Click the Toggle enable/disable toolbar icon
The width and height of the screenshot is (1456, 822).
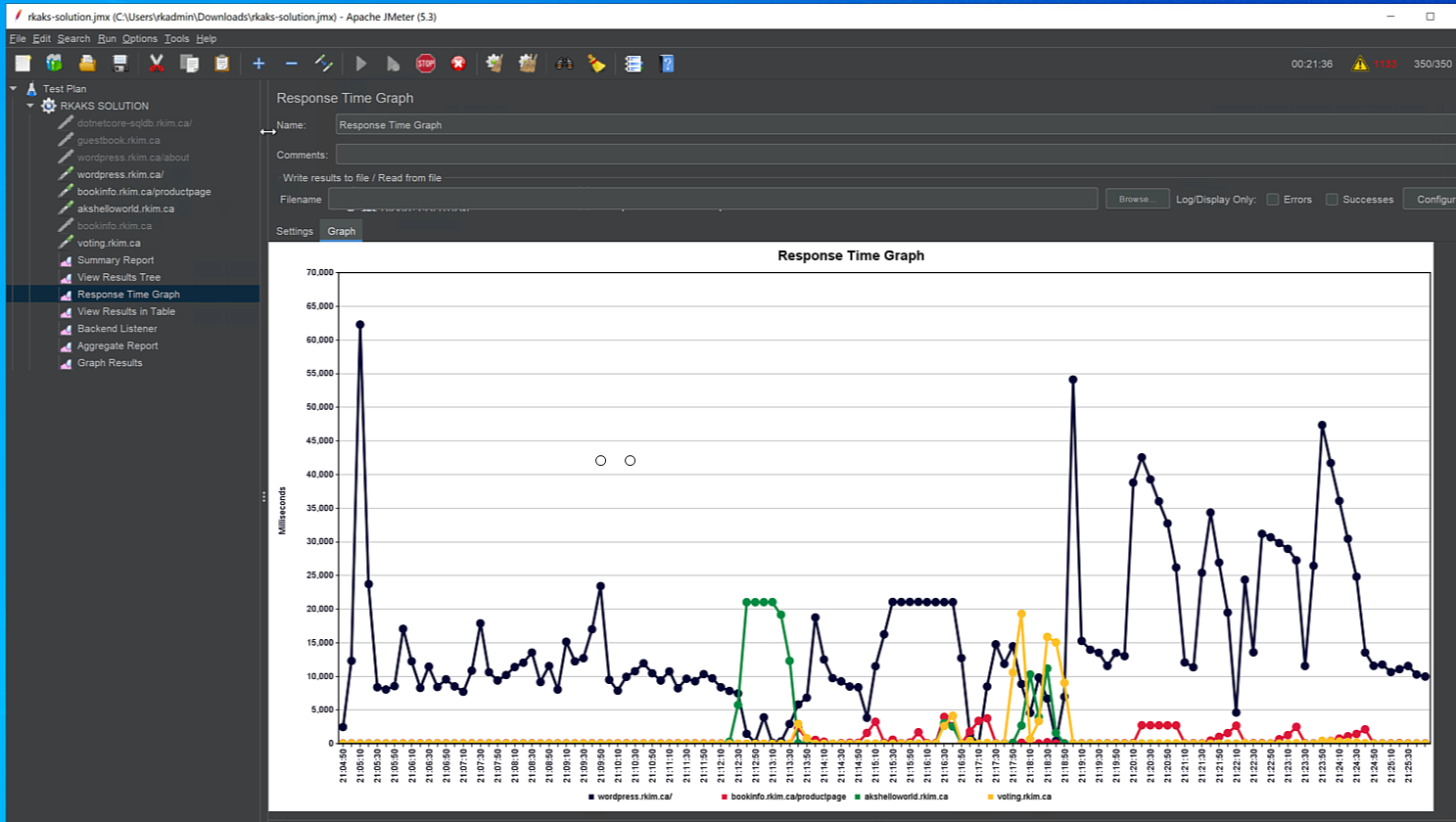pyautogui.click(x=323, y=64)
